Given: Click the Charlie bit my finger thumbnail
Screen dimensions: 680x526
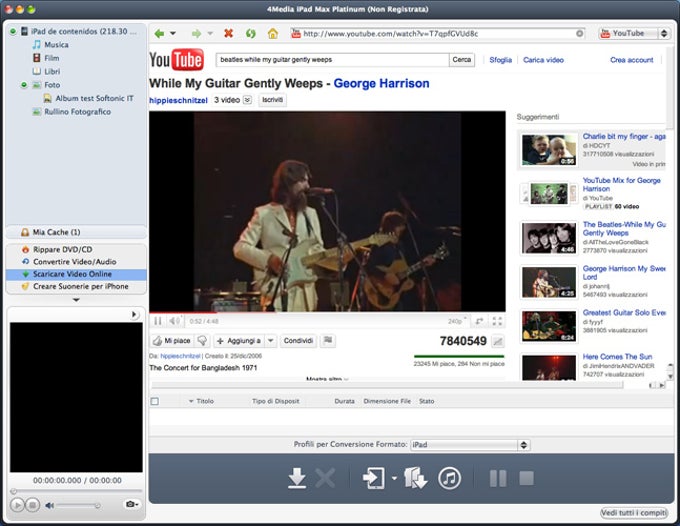Looking at the screenshot, I should [549, 150].
